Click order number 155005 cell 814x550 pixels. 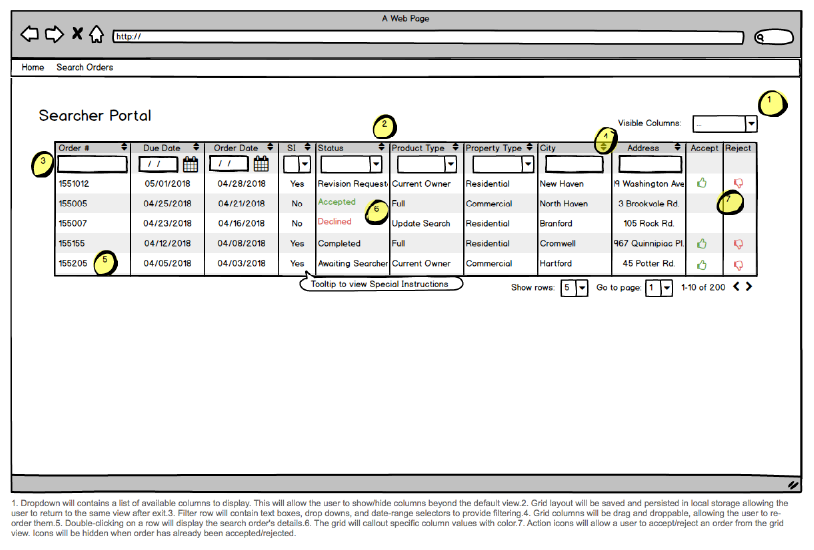[x=73, y=204]
